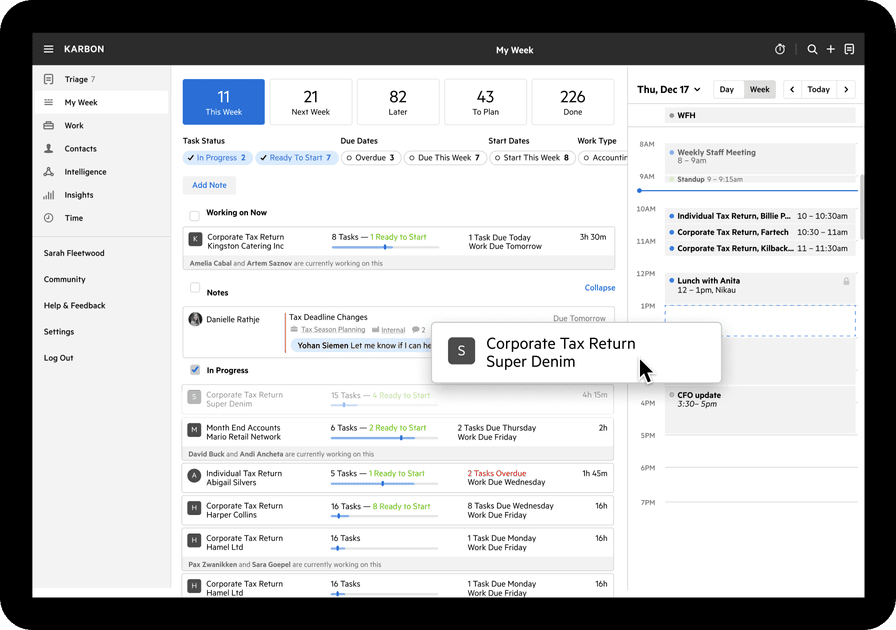This screenshot has height=630, width=896.
Task: Open the Triage inbox icon
Action: click(x=48, y=79)
